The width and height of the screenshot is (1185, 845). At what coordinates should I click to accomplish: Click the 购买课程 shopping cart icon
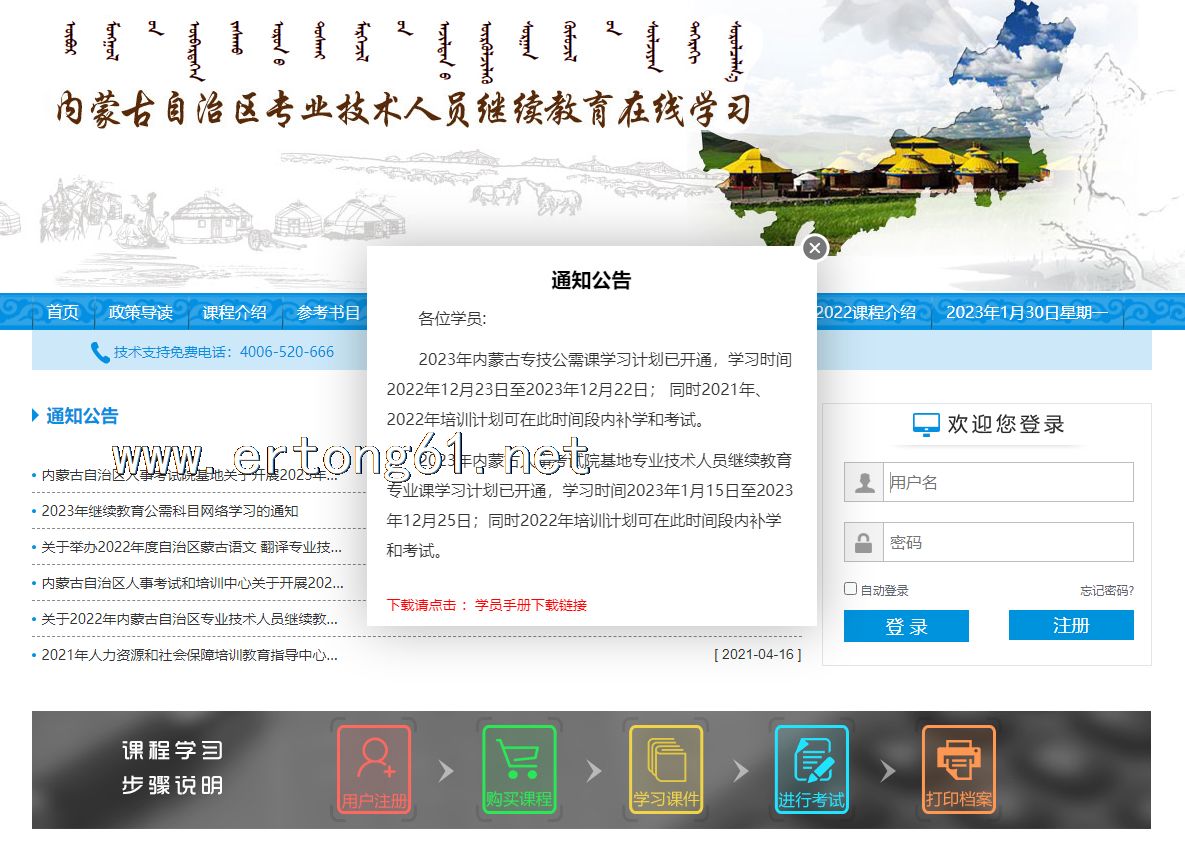point(519,769)
